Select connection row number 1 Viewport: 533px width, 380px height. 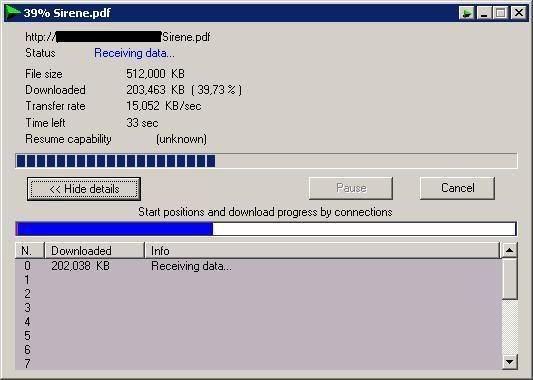(258, 280)
